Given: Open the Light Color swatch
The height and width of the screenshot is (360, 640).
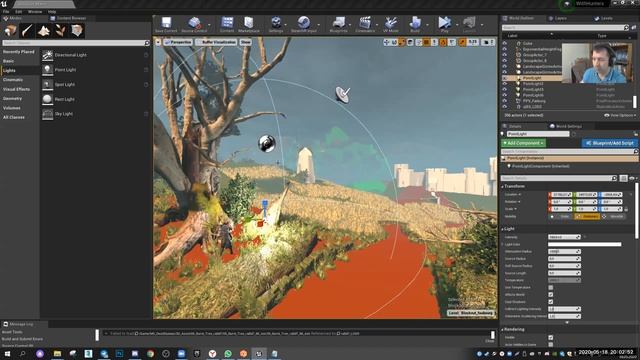Looking at the screenshot, I should pos(584,244).
